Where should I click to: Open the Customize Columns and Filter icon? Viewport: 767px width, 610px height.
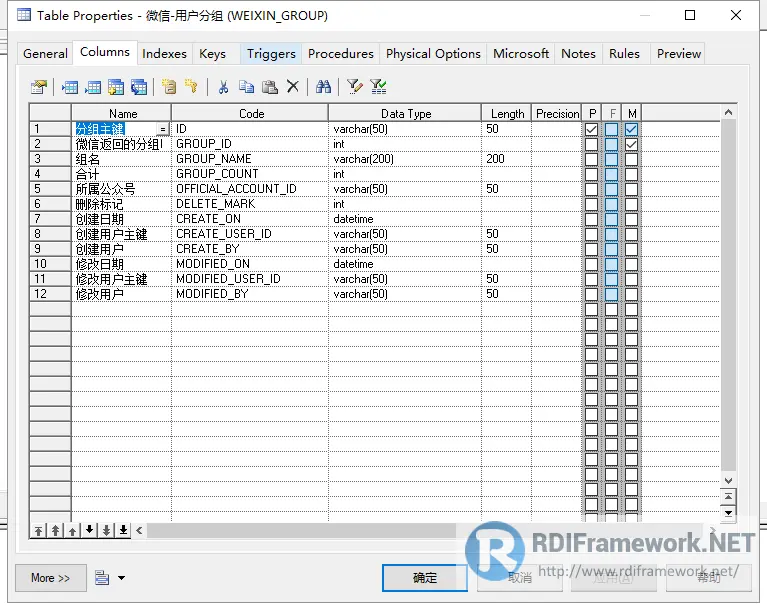pos(355,87)
